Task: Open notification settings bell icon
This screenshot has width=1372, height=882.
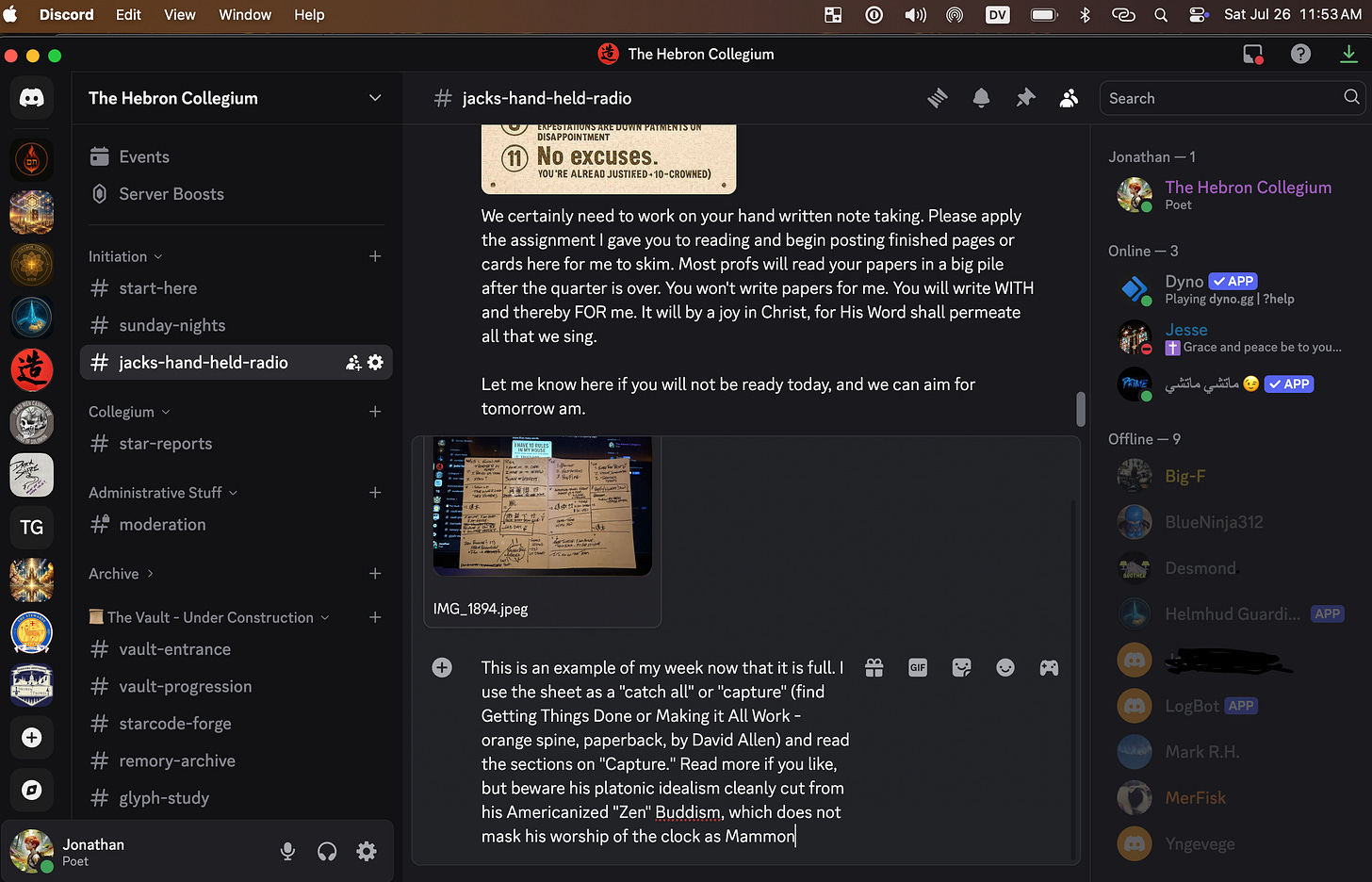Action: (981, 98)
